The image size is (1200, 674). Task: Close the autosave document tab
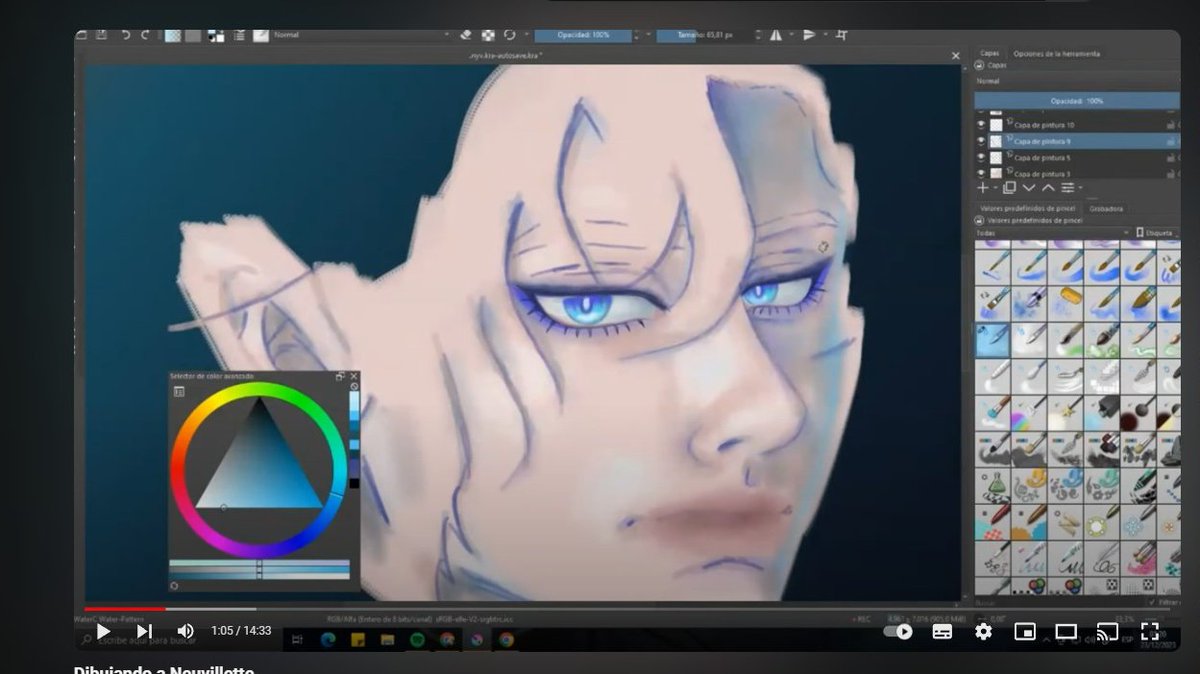pos(956,56)
